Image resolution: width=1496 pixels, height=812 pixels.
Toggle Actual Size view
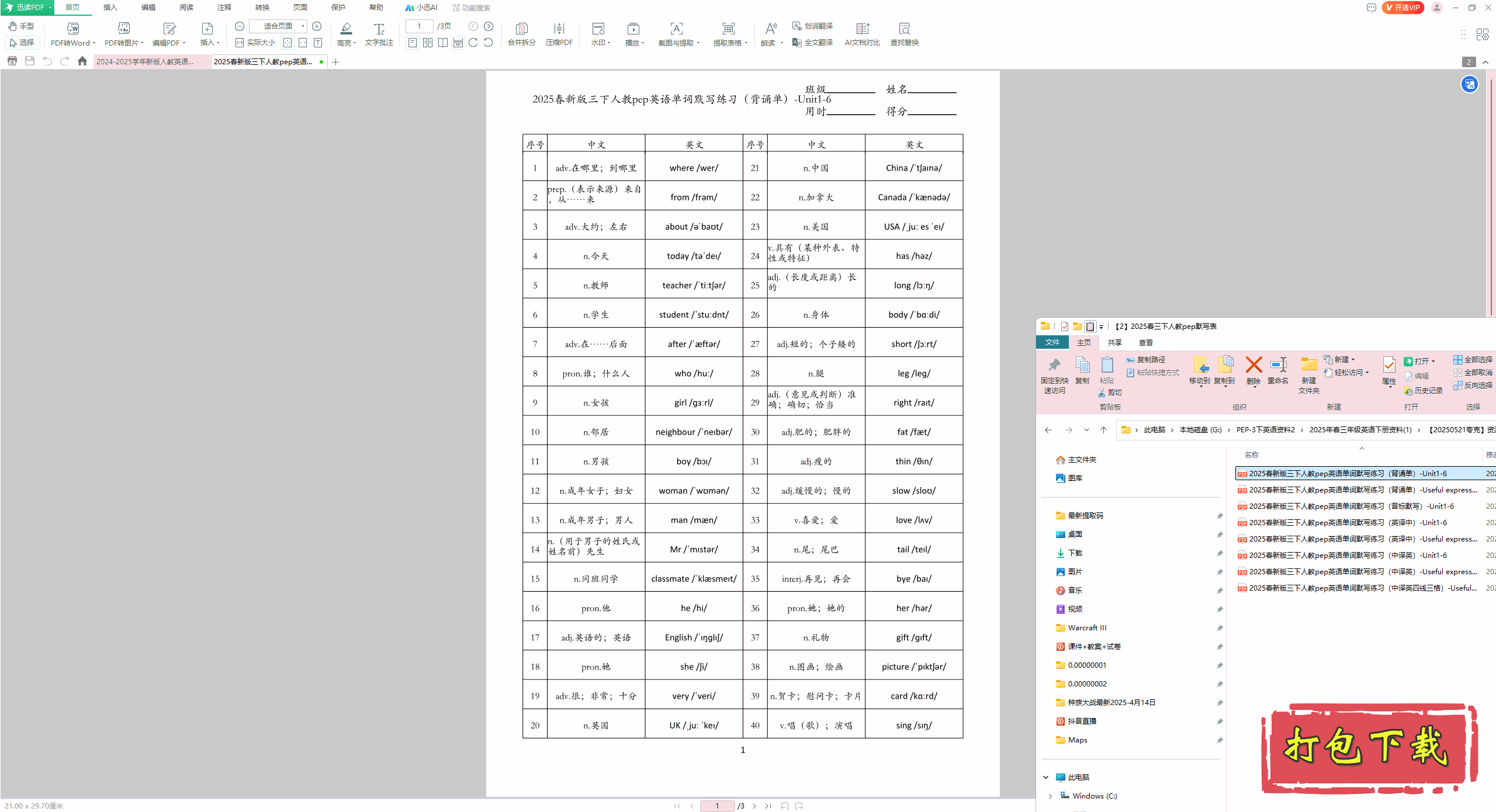(x=255, y=43)
